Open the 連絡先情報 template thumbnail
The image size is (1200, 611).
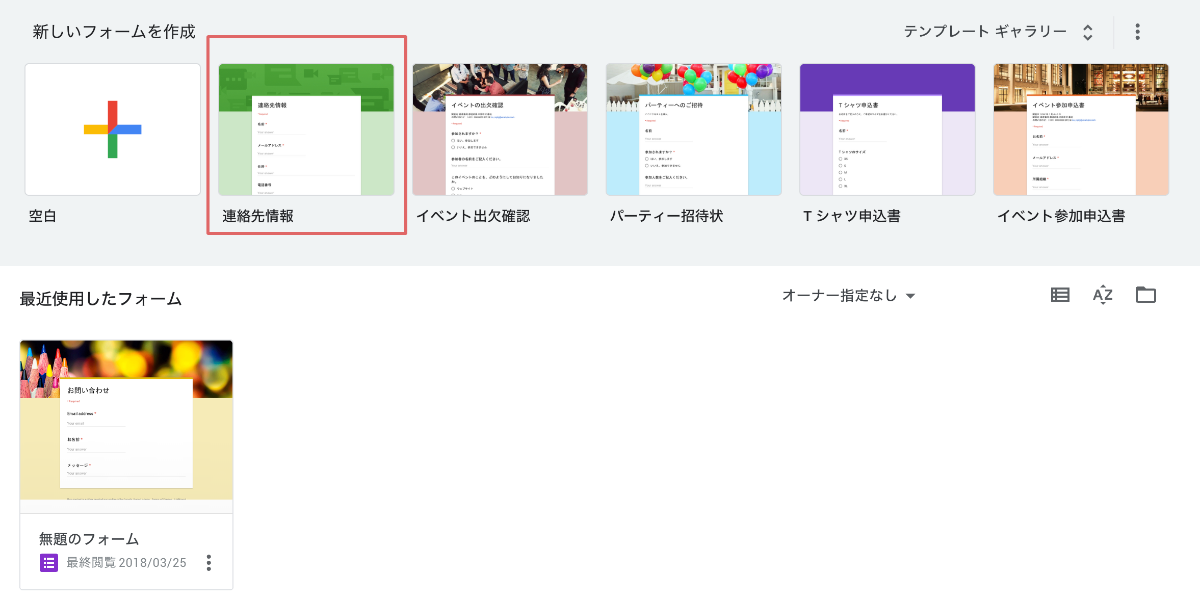pyautogui.click(x=306, y=130)
